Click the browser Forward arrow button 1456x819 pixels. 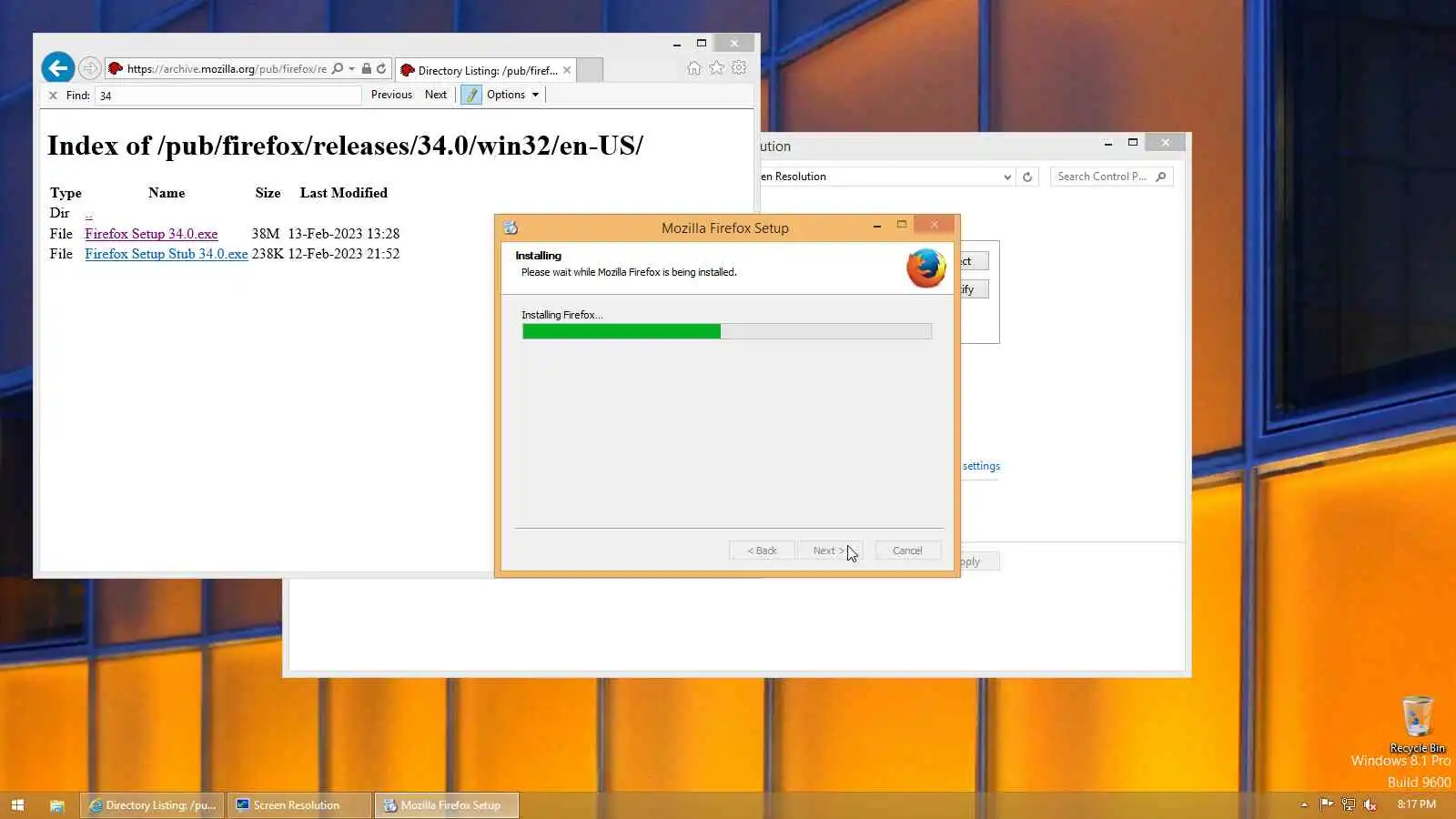89,68
